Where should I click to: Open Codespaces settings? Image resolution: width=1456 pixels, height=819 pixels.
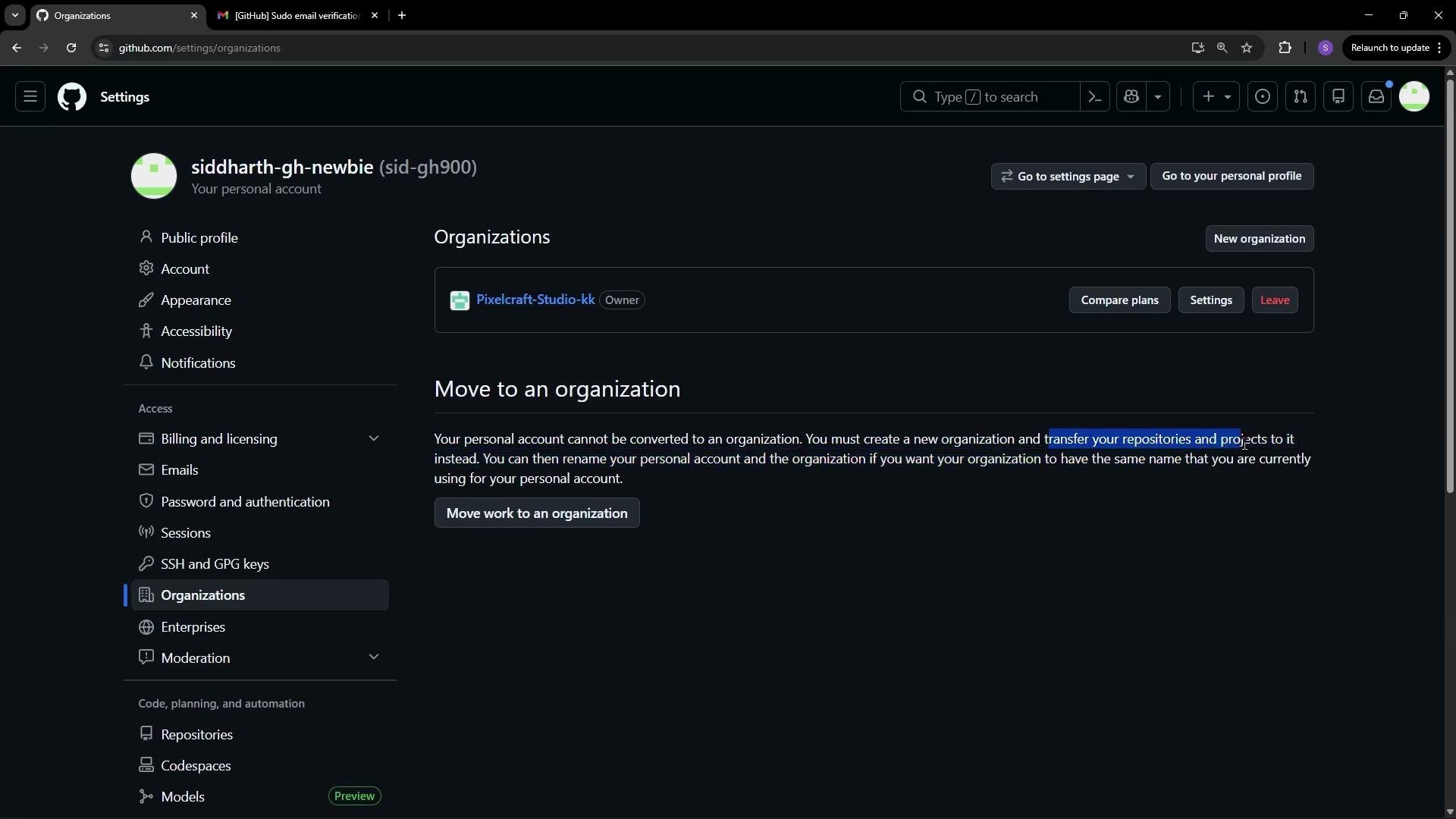click(260, 766)
